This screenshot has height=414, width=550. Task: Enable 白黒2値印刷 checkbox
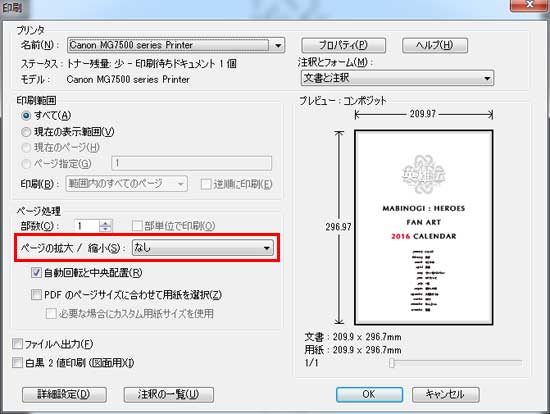tap(17, 362)
